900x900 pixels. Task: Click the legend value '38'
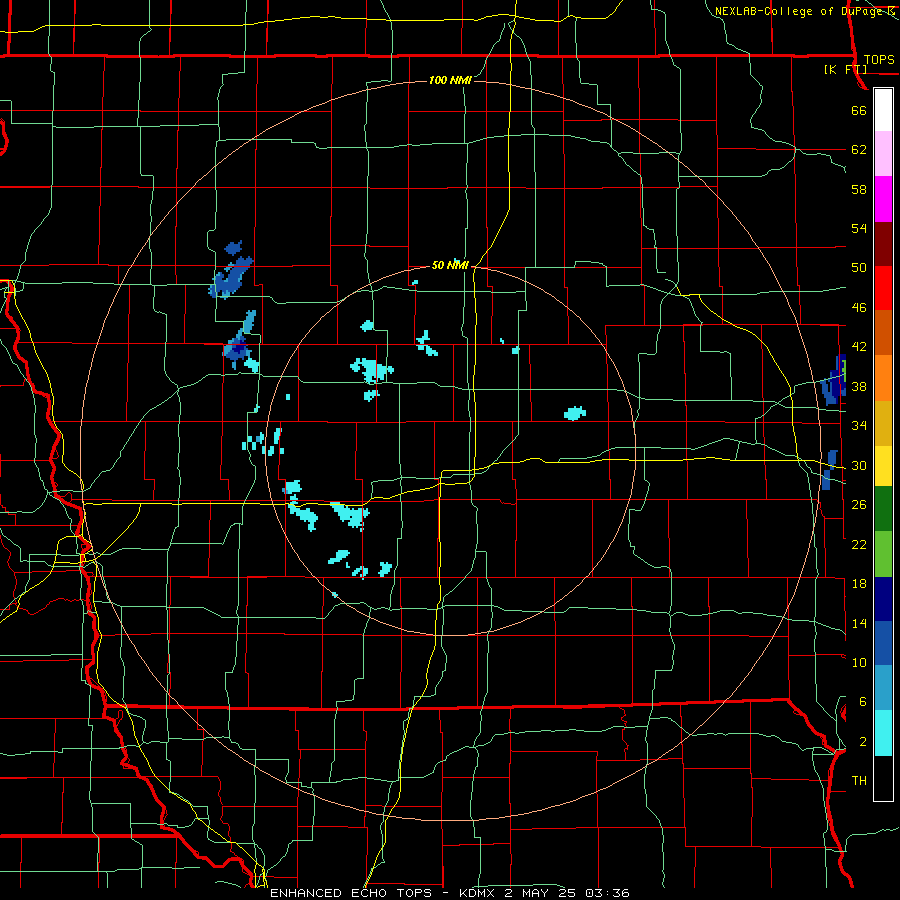(859, 386)
